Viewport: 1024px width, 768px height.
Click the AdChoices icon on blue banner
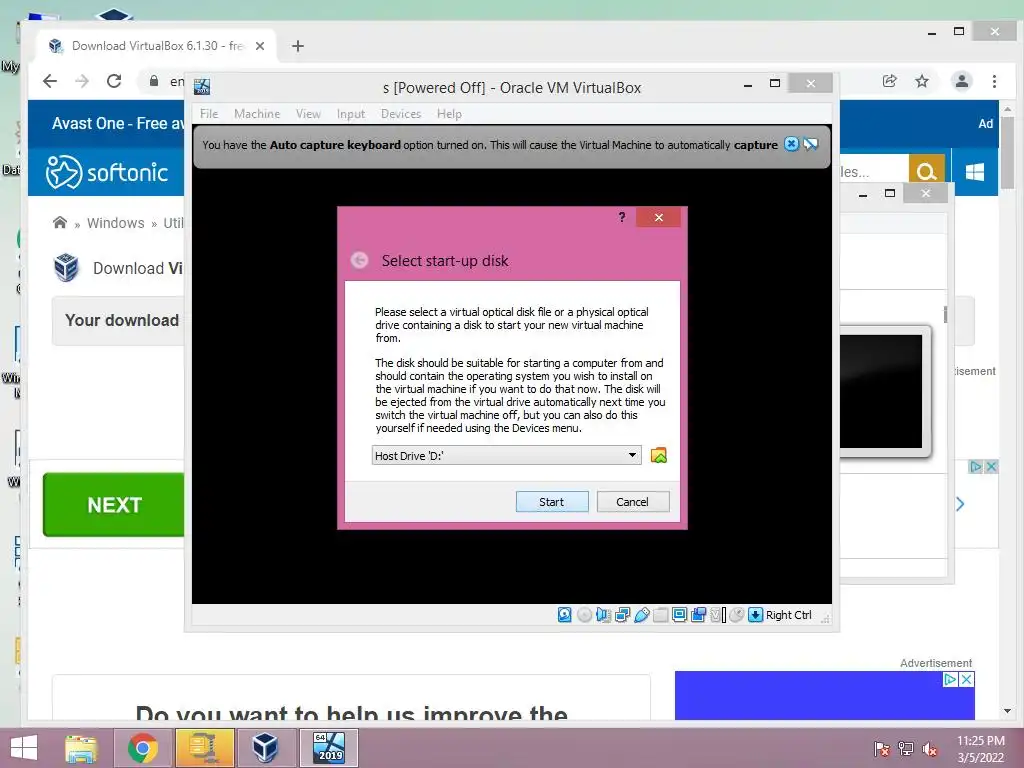point(951,679)
